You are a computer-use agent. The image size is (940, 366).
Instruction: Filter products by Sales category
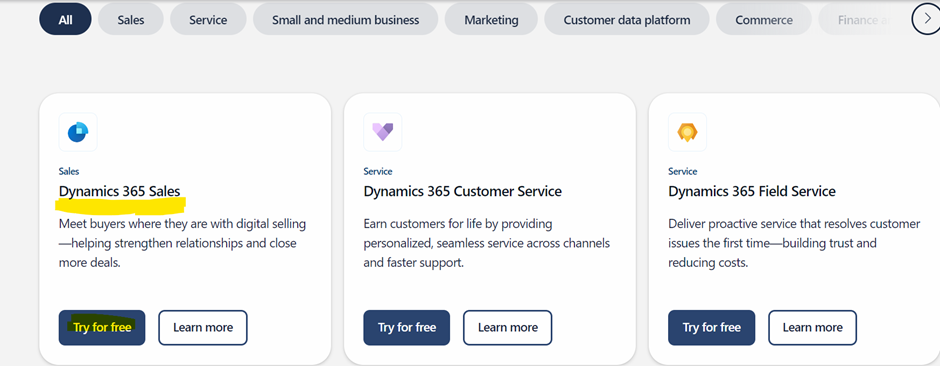pos(131,19)
